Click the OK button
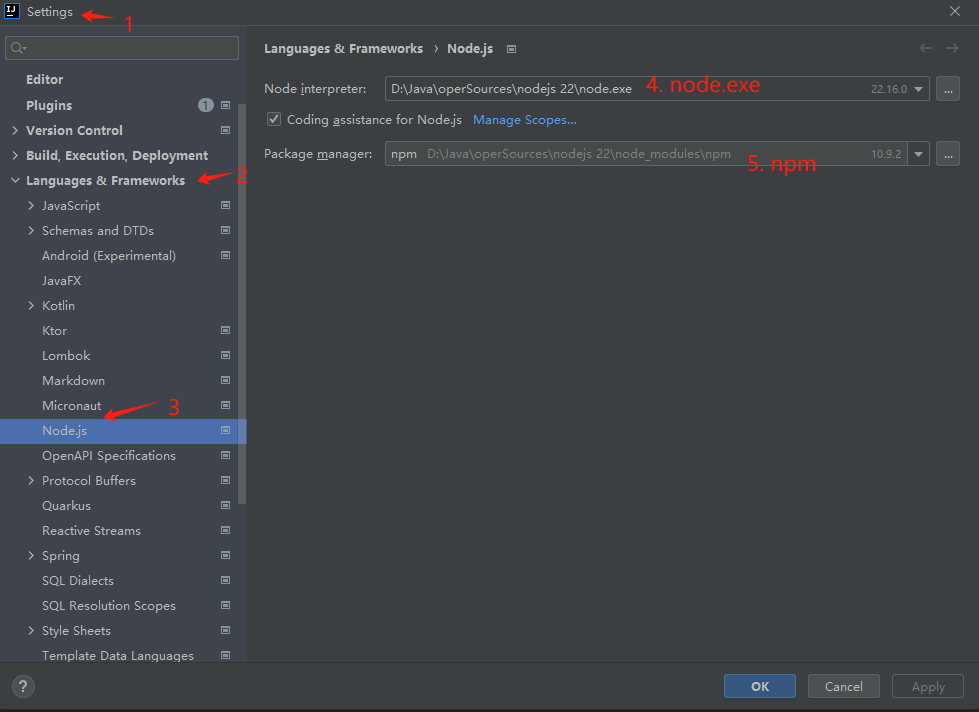This screenshot has width=979, height=712. [760, 686]
